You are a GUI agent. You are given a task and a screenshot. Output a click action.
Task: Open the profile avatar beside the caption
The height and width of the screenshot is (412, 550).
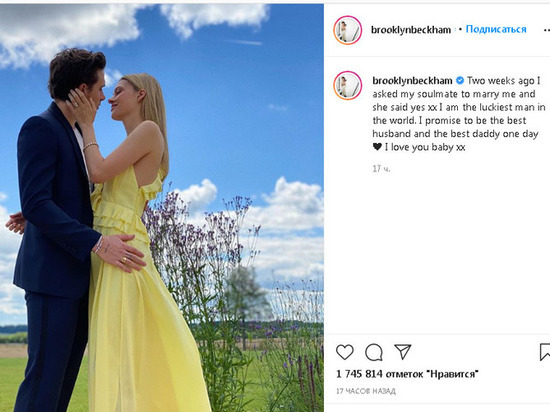click(x=348, y=86)
